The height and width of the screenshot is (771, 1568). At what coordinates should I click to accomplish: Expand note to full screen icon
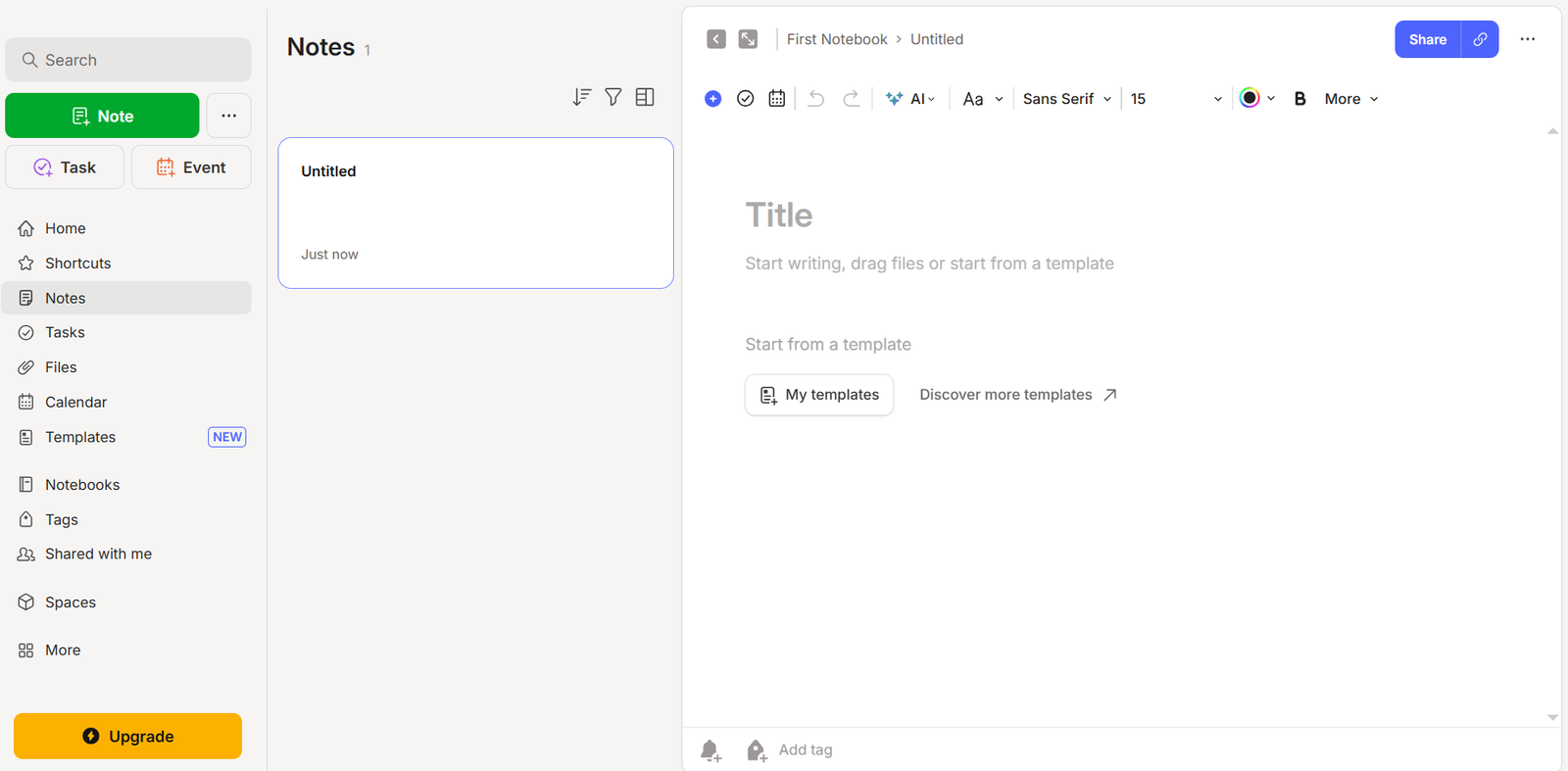click(x=748, y=39)
